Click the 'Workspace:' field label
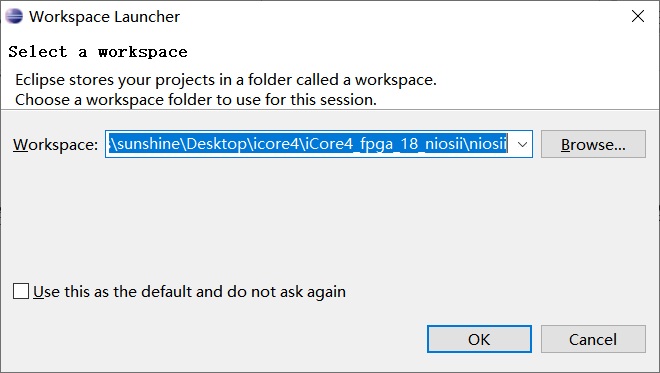The height and width of the screenshot is (373, 660). coord(56,144)
